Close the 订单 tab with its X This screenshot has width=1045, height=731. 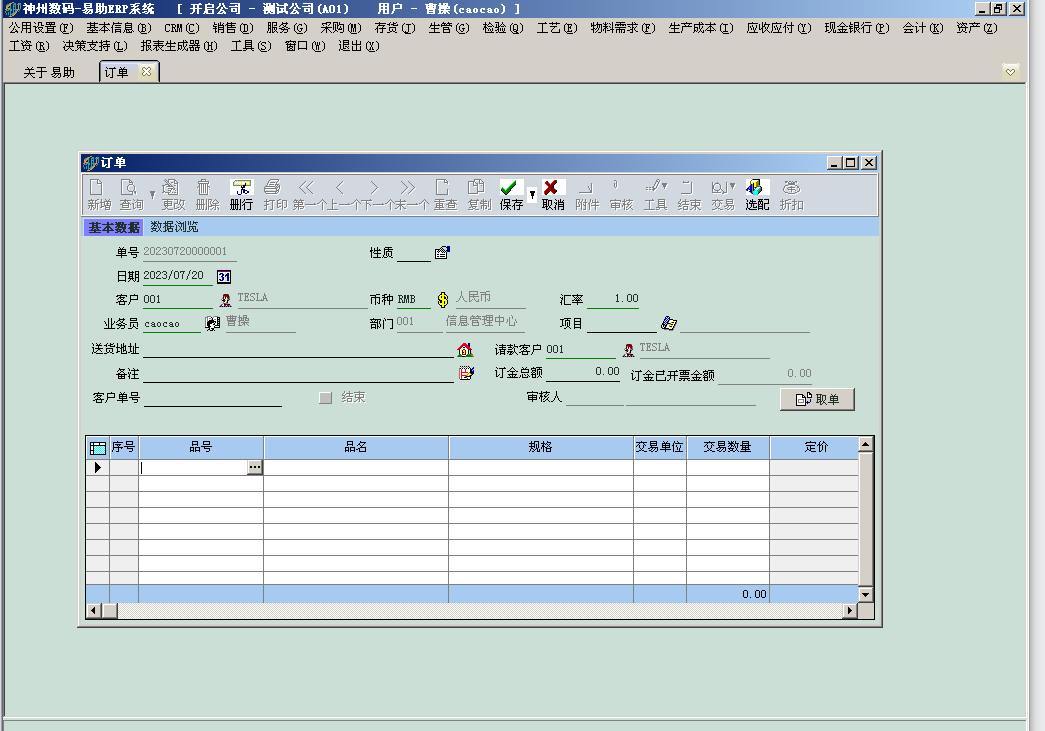[147, 71]
